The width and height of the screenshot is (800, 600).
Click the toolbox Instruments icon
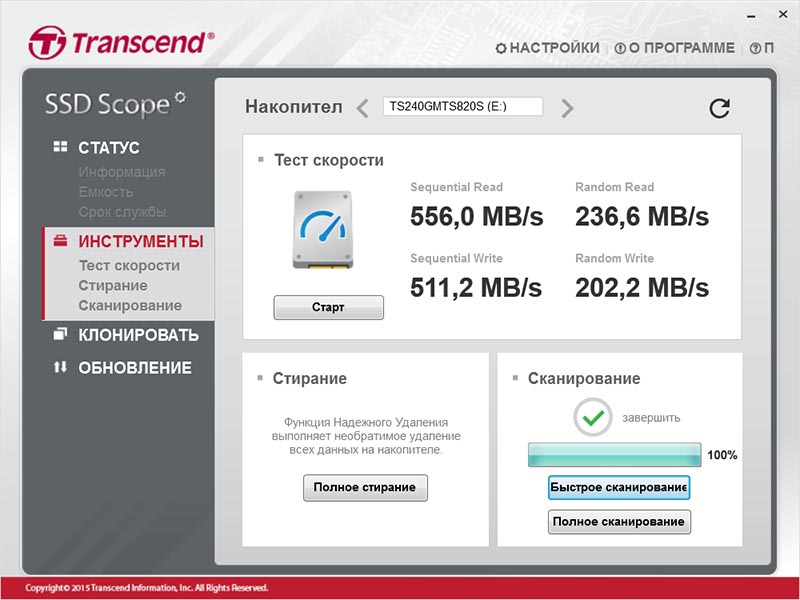(60, 241)
